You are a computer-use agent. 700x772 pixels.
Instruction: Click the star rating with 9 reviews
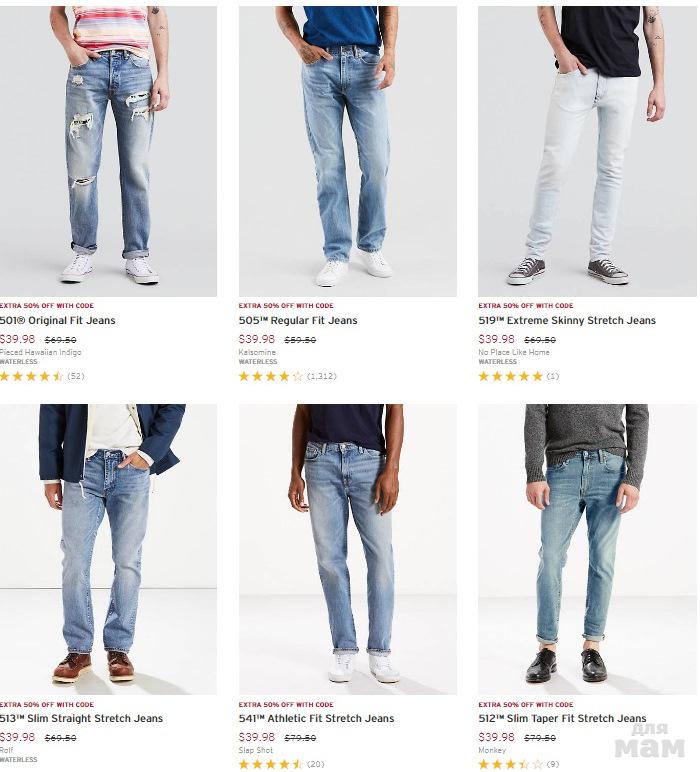click(x=519, y=765)
